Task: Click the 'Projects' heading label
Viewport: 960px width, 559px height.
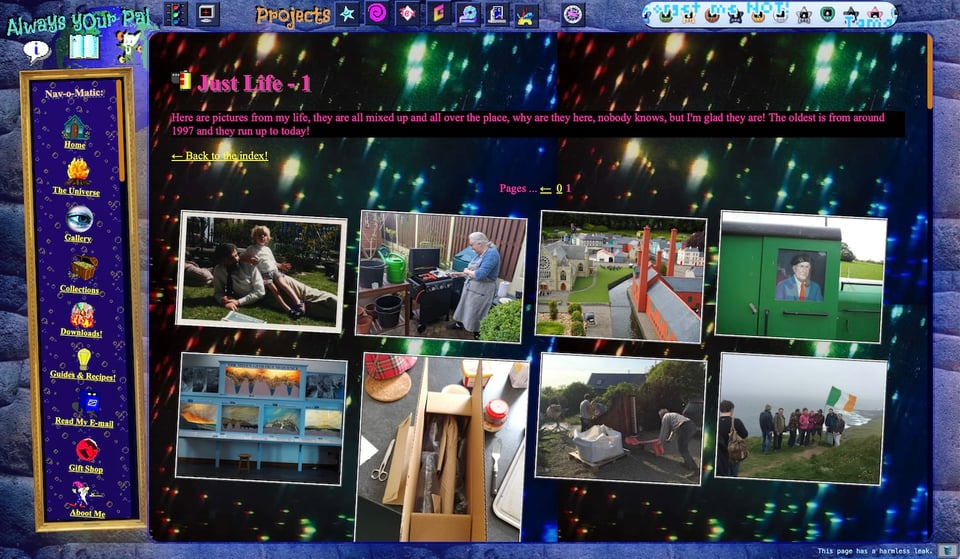Action: [x=293, y=15]
